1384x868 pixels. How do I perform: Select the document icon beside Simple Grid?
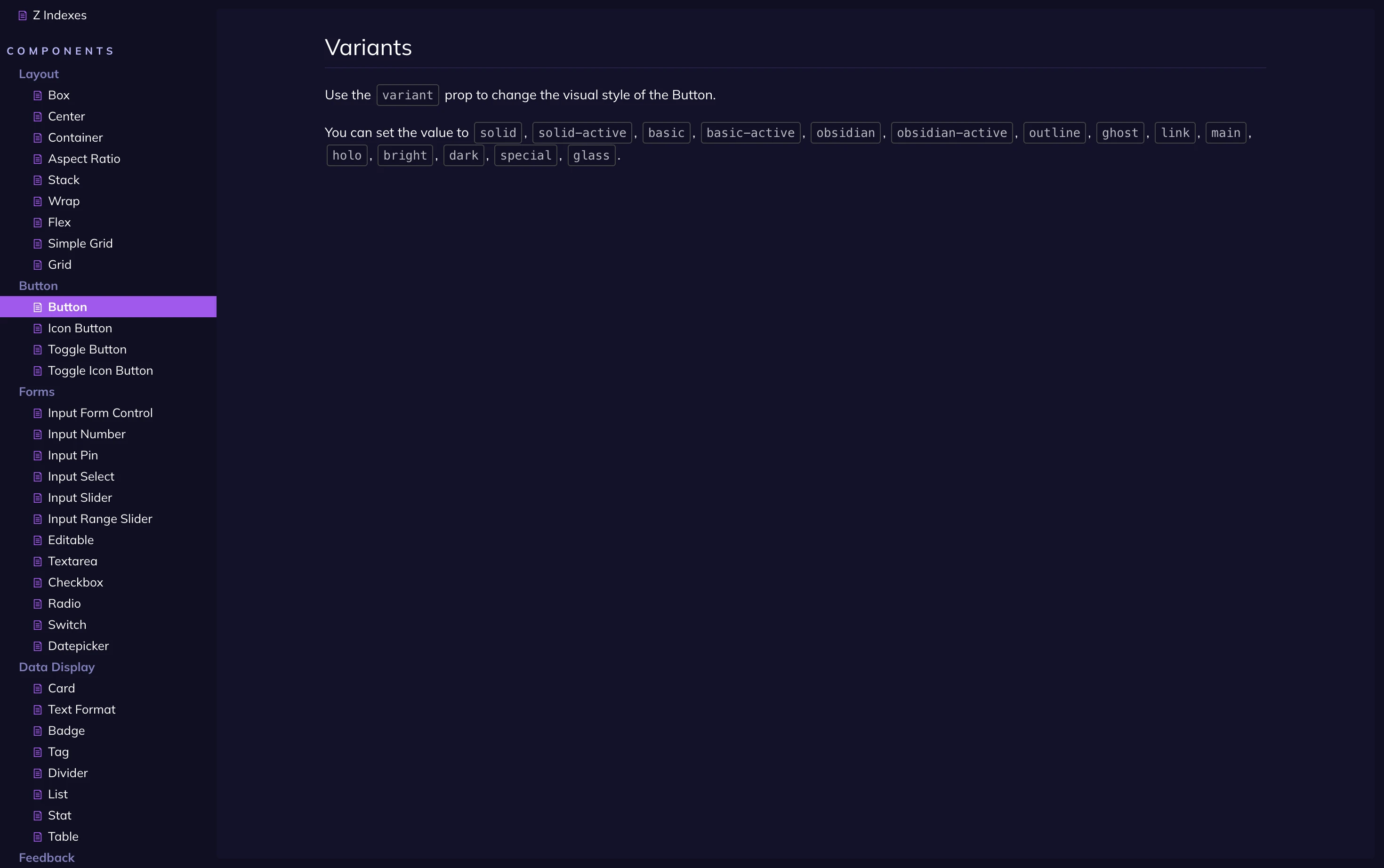[x=38, y=244]
